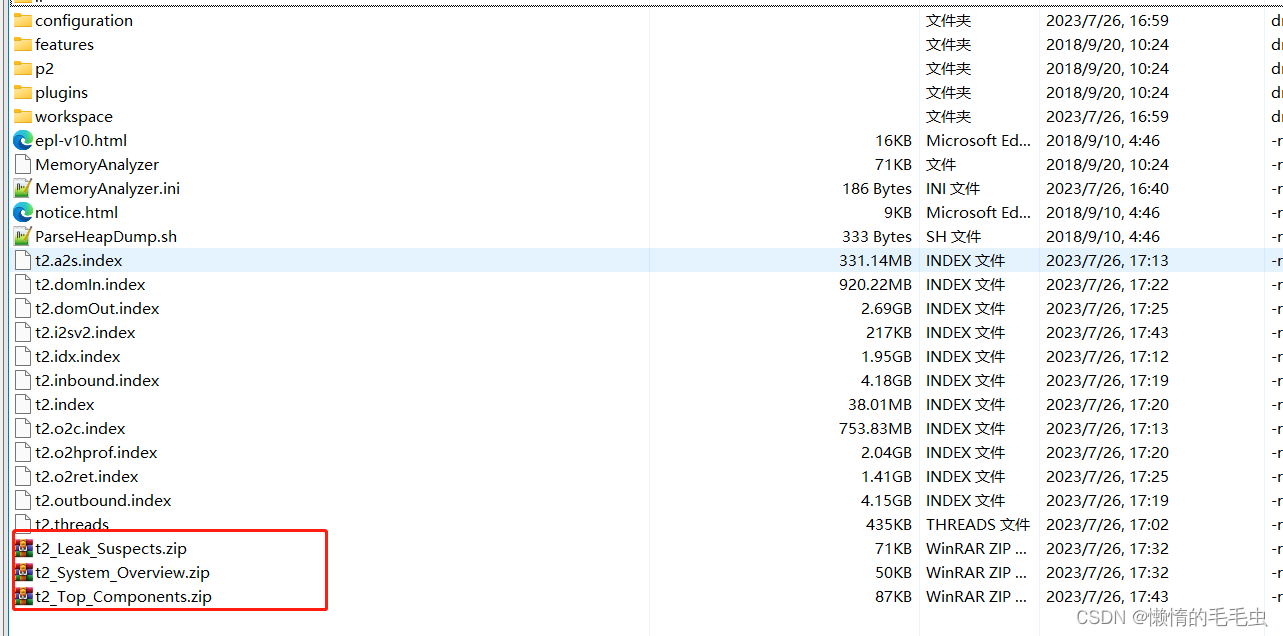Select the plugins folder name
The image size is (1283, 636).
pos(61,92)
